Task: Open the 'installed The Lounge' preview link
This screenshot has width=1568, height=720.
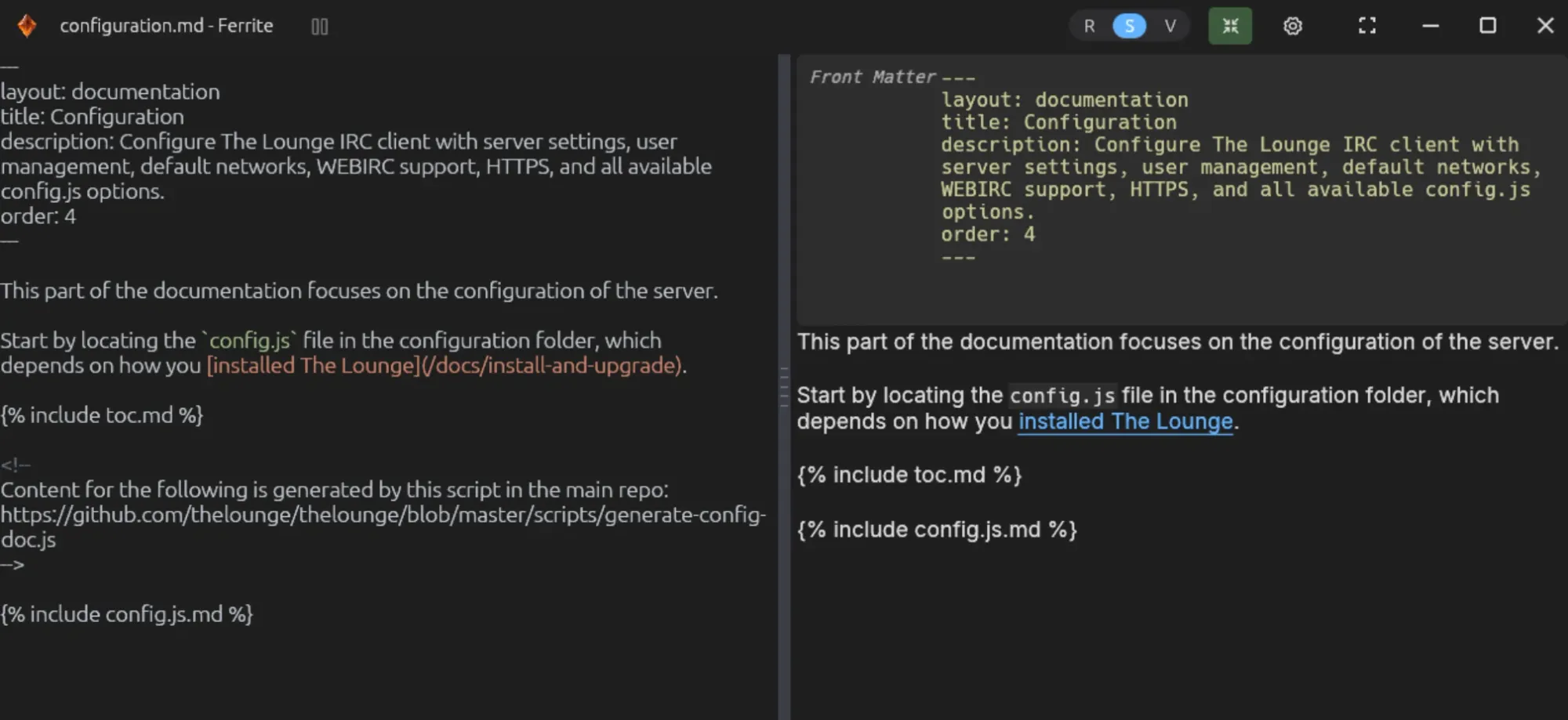Action: point(1125,422)
